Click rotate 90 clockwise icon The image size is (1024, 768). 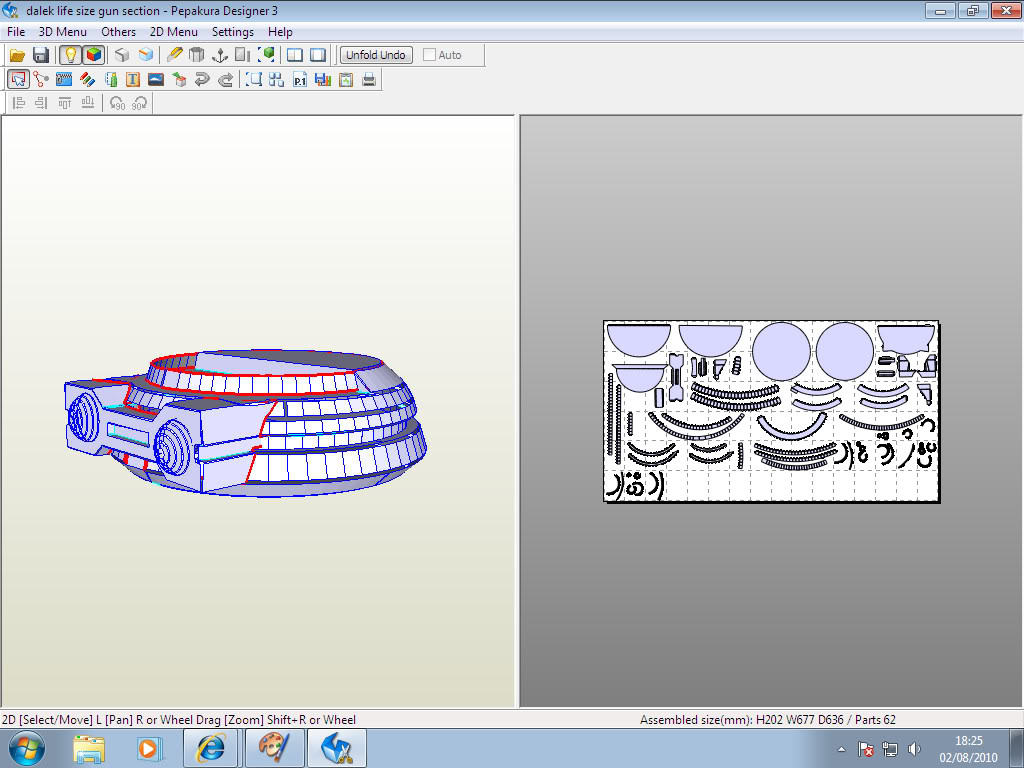click(x=140, y=103)
